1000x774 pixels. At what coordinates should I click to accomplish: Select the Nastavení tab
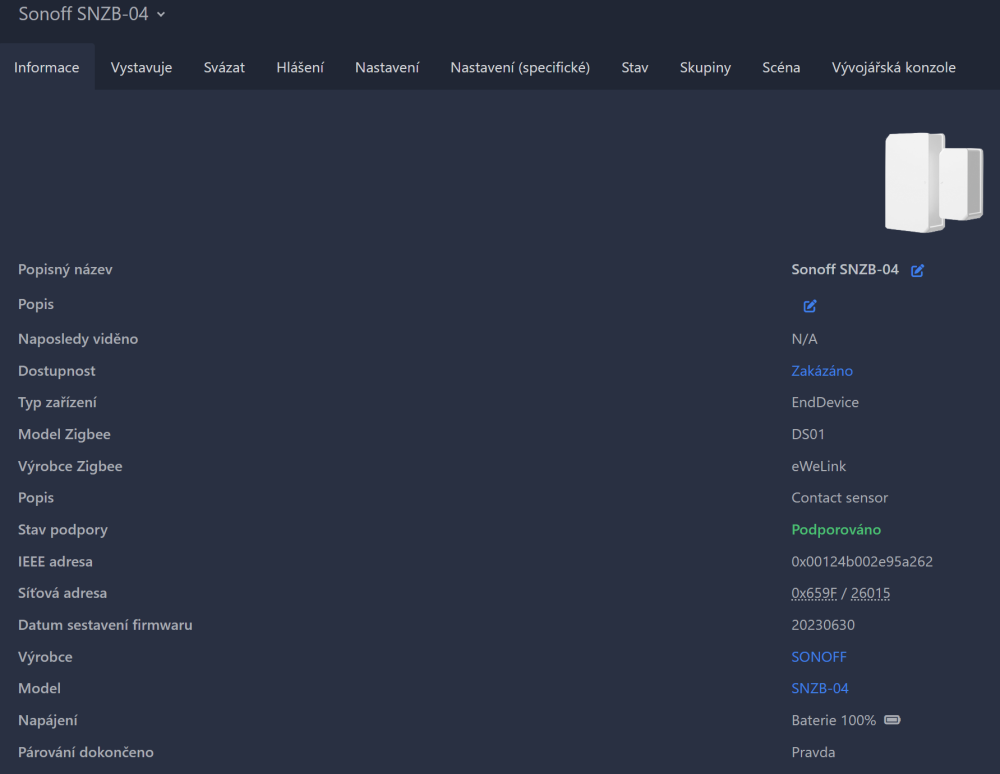coord(386,67)
